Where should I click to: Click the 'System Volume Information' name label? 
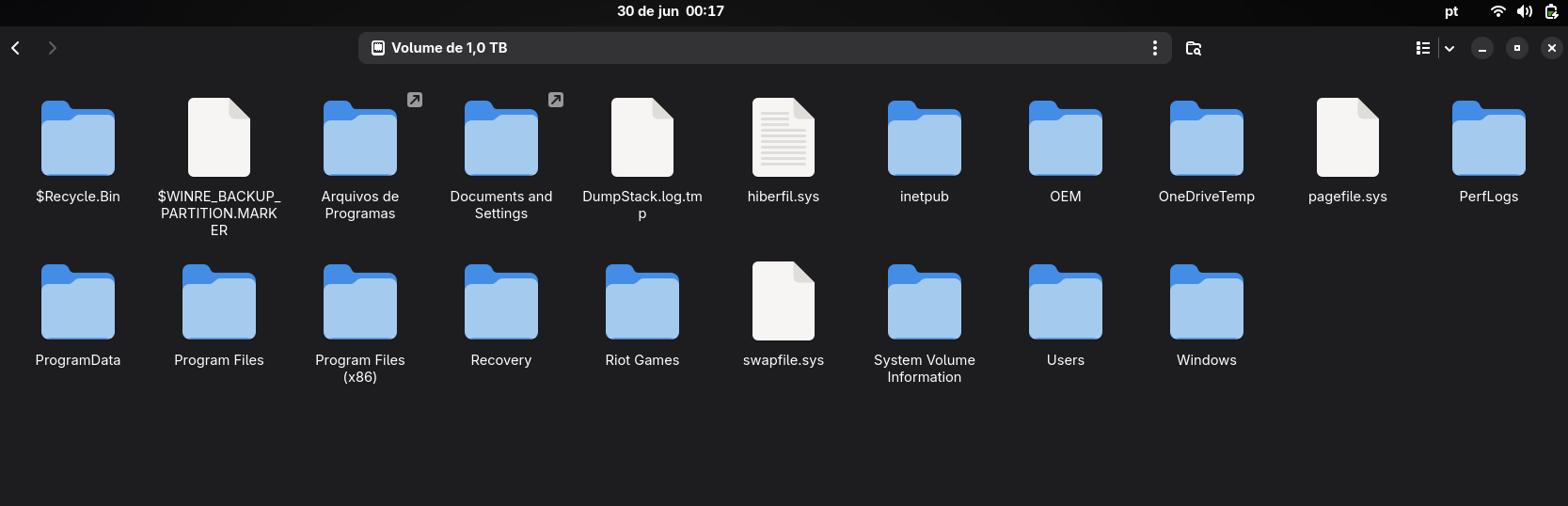click(x=925, y=369)
